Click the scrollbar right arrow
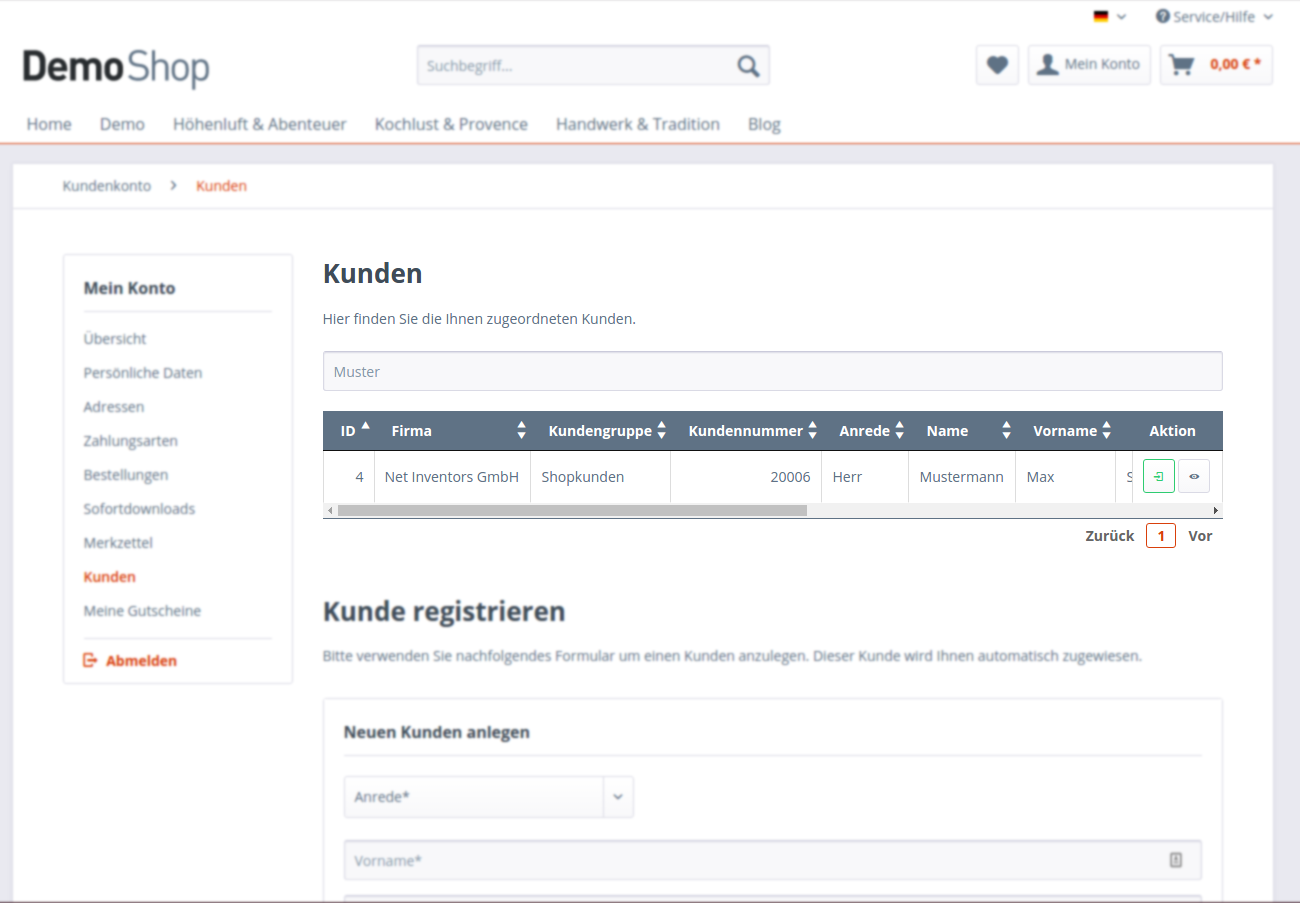The height and width of the screenshot is (903, 1300). (x=1216, y=510)
